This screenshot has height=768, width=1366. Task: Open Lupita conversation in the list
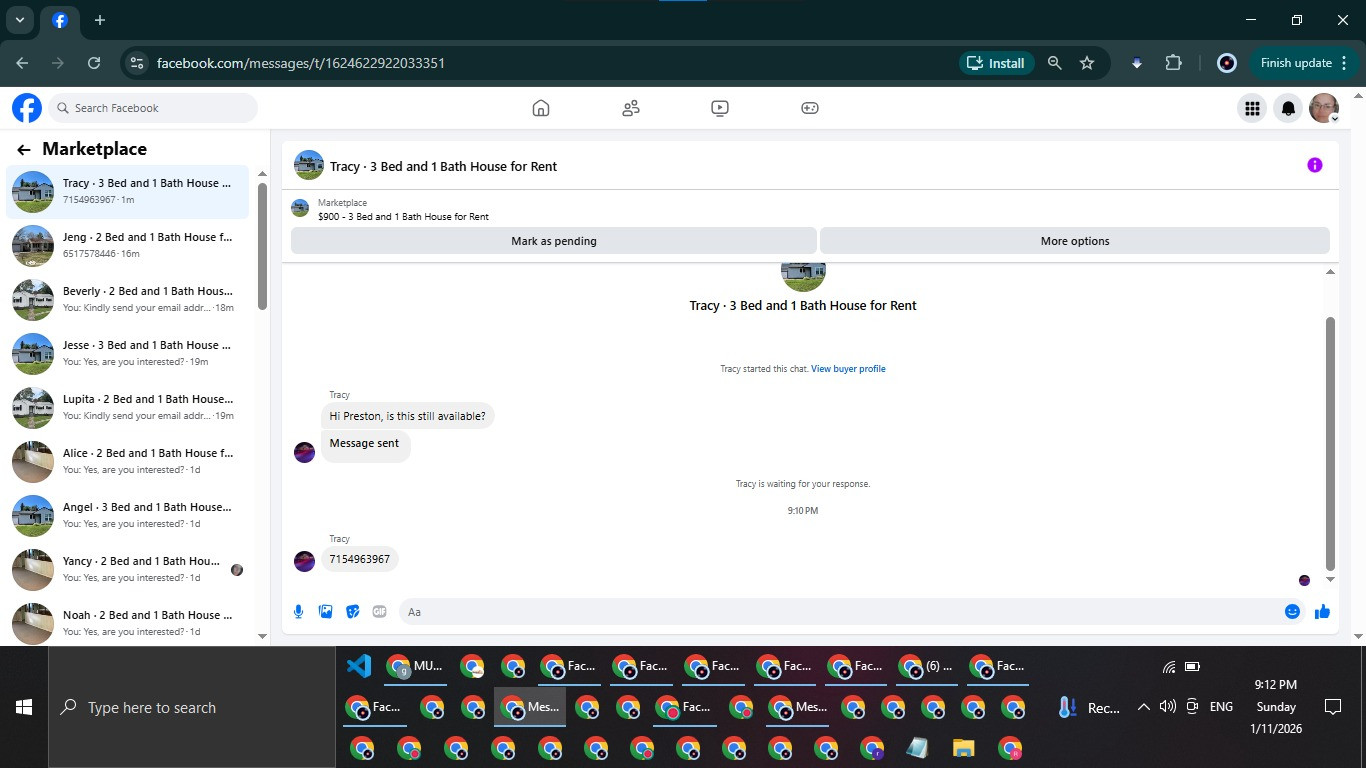(128, 407)
